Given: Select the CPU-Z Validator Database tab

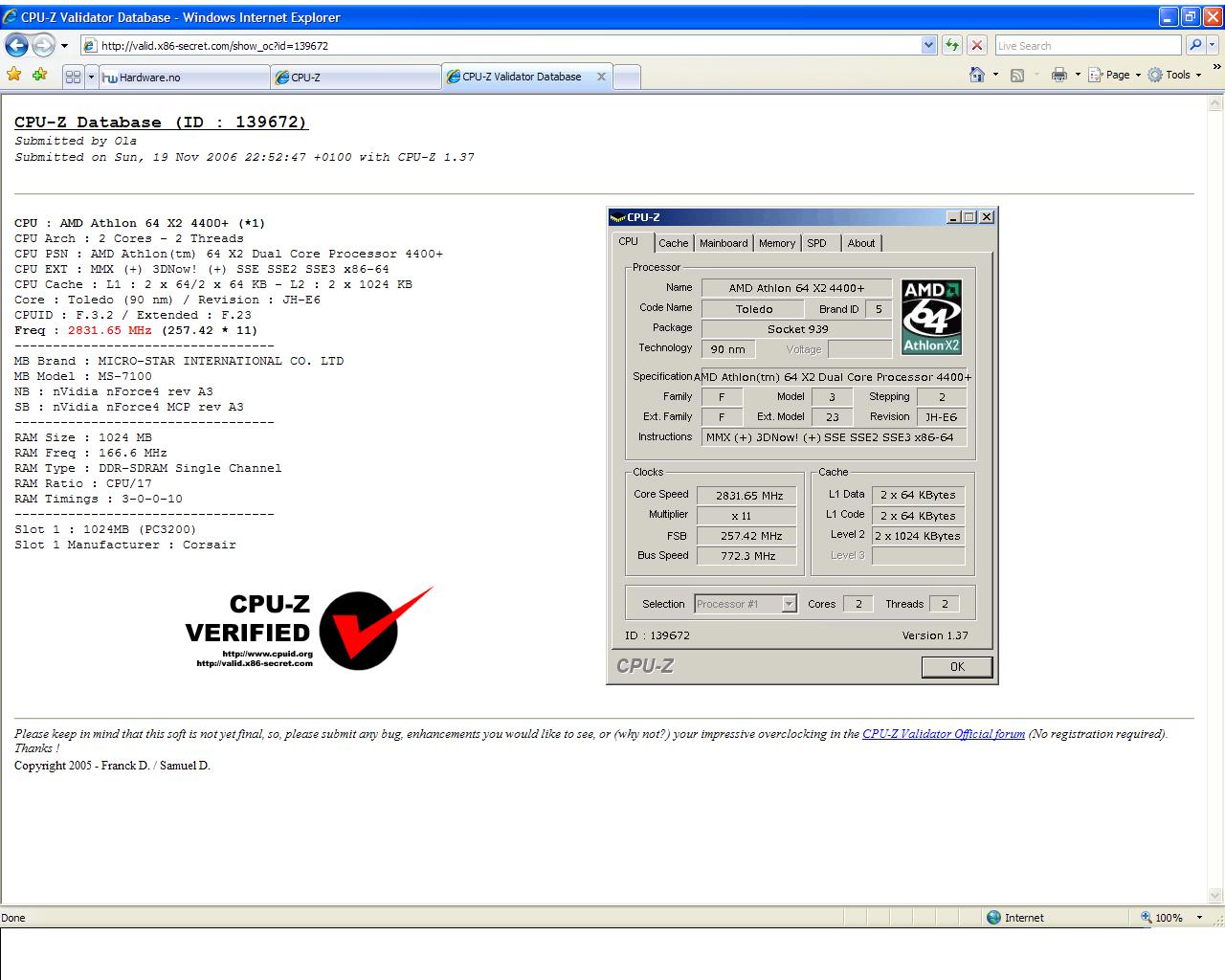Looking at the screenshot, I should [x=522, y=77].
